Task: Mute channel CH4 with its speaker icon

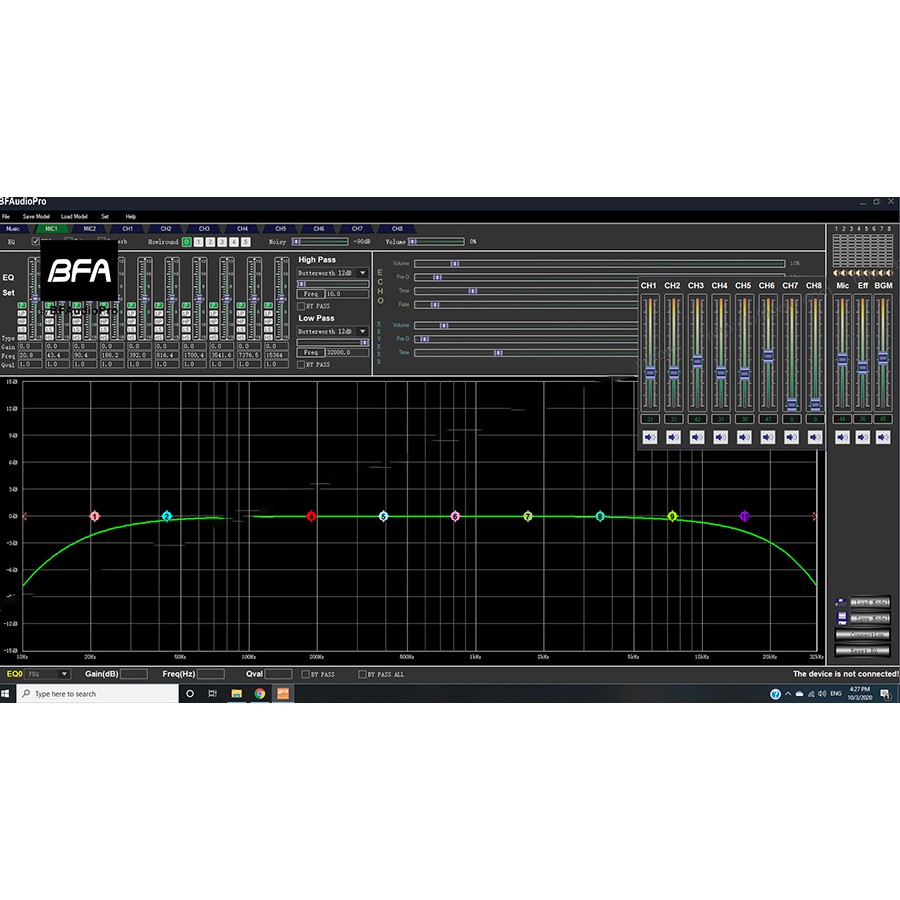Action: [x=720, y=437]
